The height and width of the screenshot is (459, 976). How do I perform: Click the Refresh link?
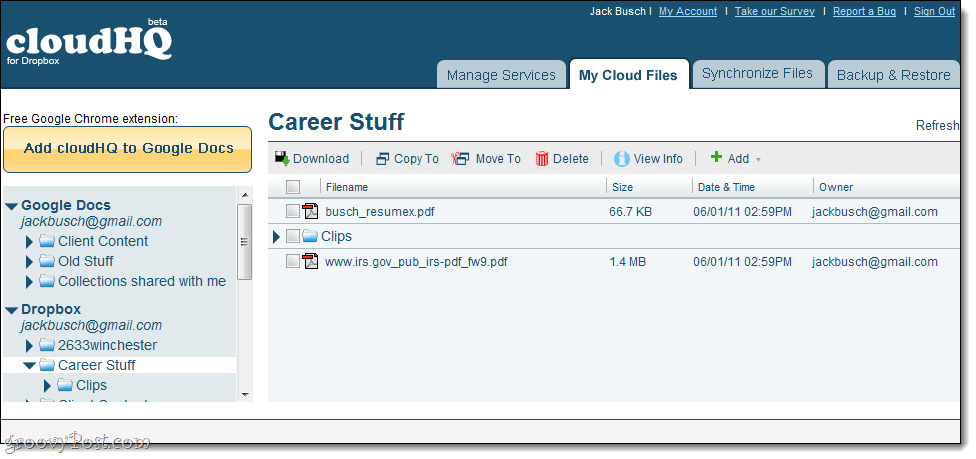click(x=937, y=125)
